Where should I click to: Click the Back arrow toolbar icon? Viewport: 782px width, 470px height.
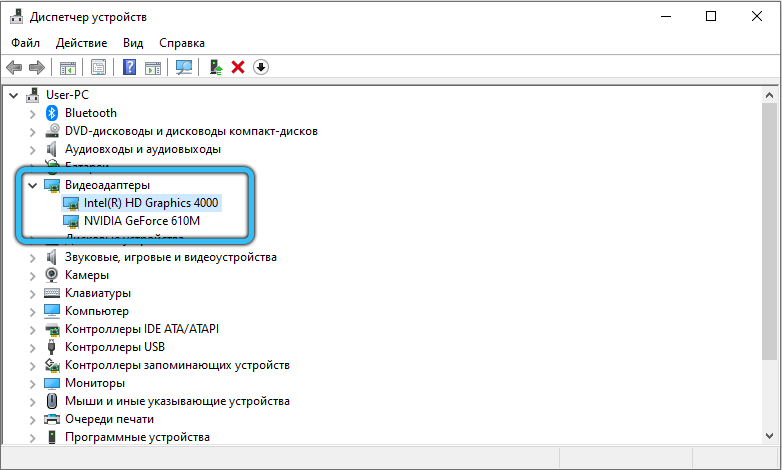pos(14,67)
